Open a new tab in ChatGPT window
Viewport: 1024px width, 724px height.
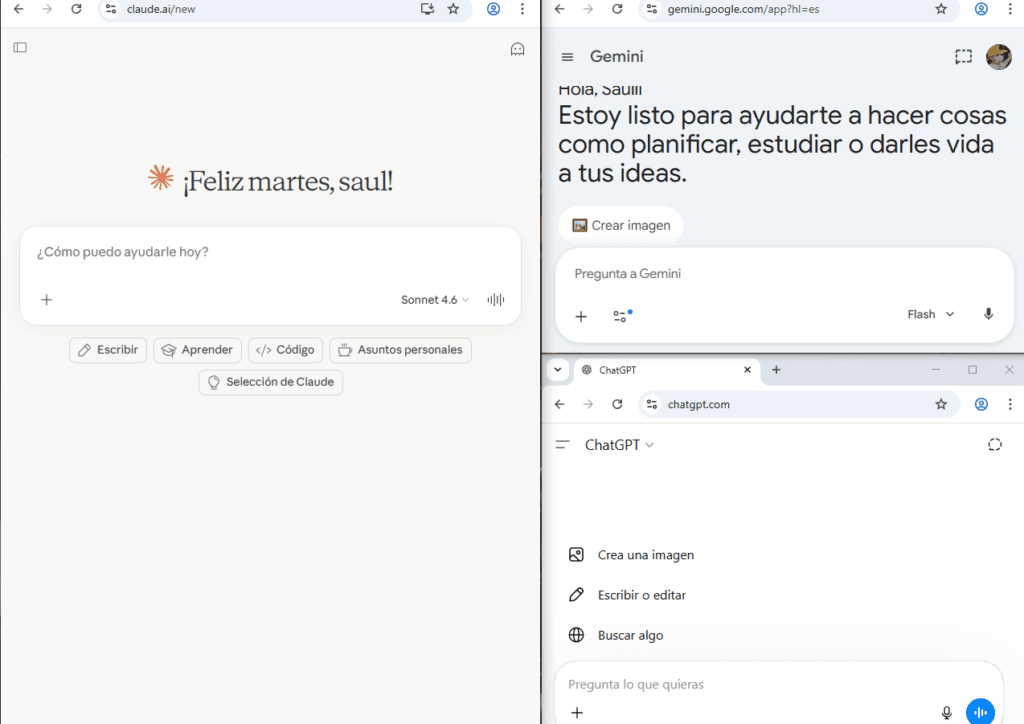pyautogui.click(x=776, y=370)
